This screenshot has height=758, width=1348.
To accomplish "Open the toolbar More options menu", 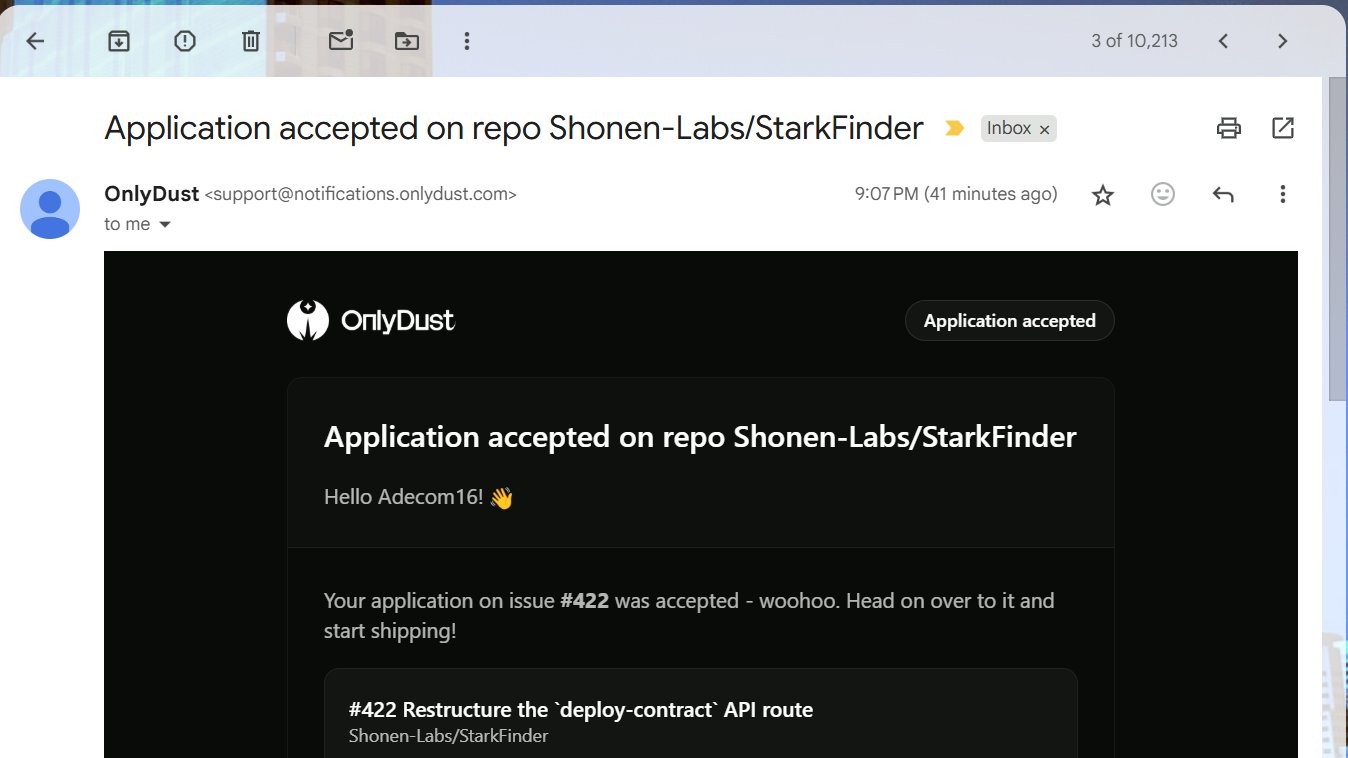I will [466, 41].
